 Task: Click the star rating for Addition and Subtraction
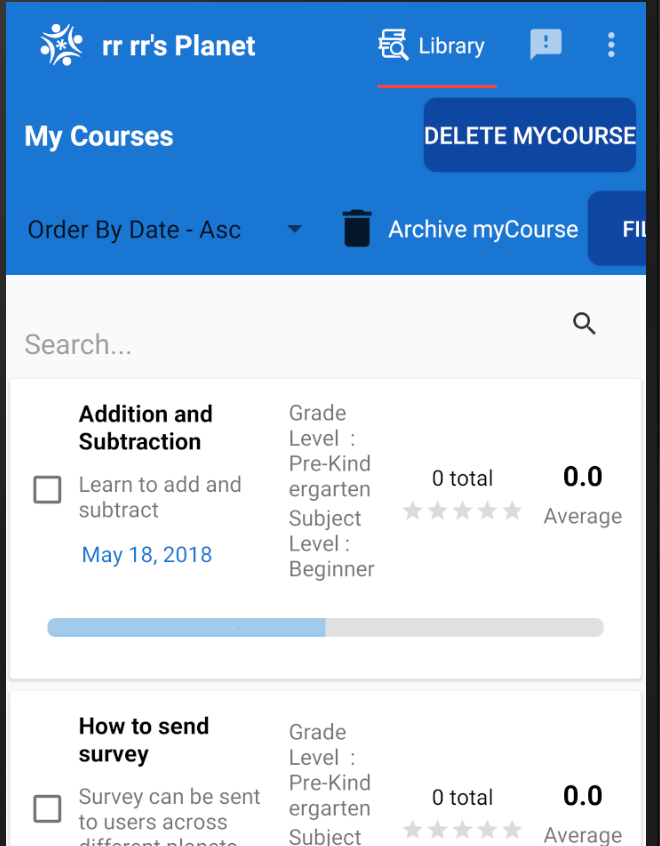click(x=462, y=510)
